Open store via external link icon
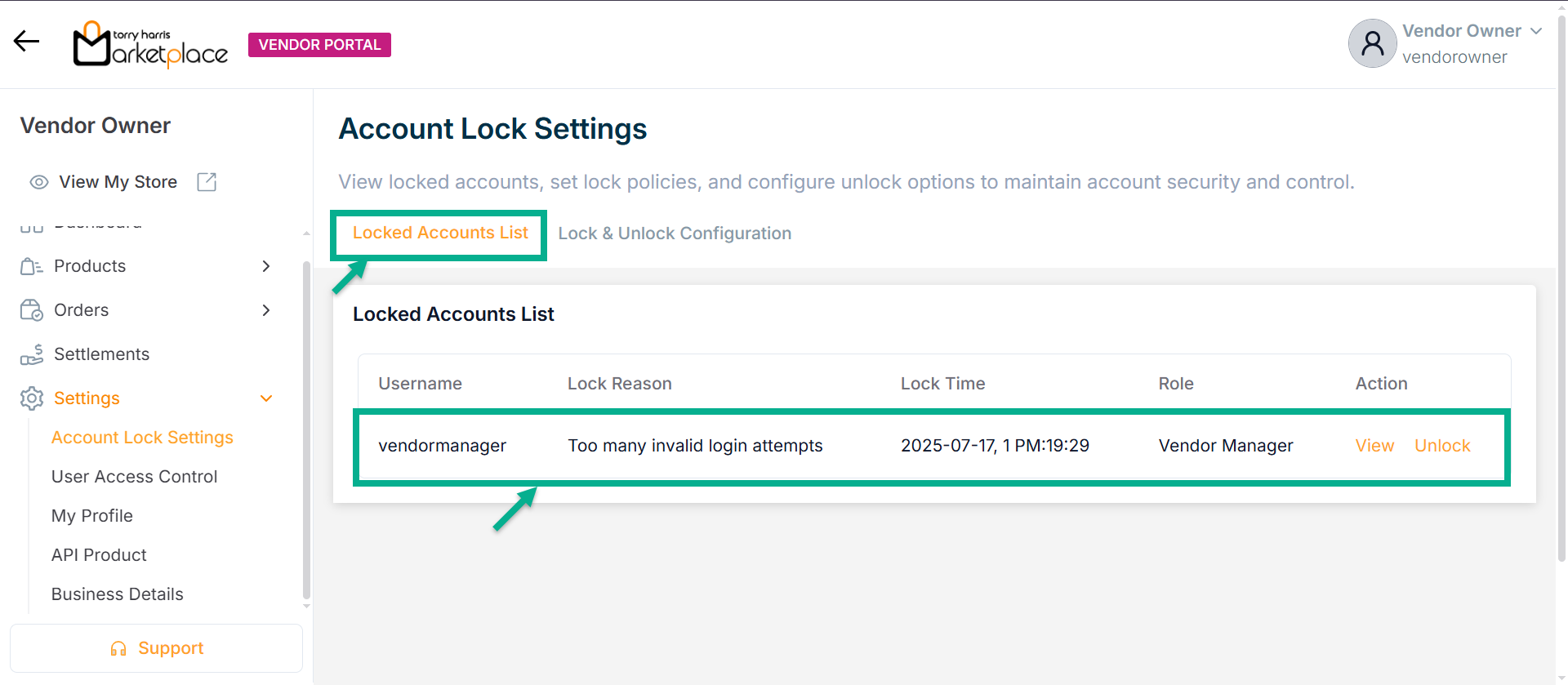 207,182
